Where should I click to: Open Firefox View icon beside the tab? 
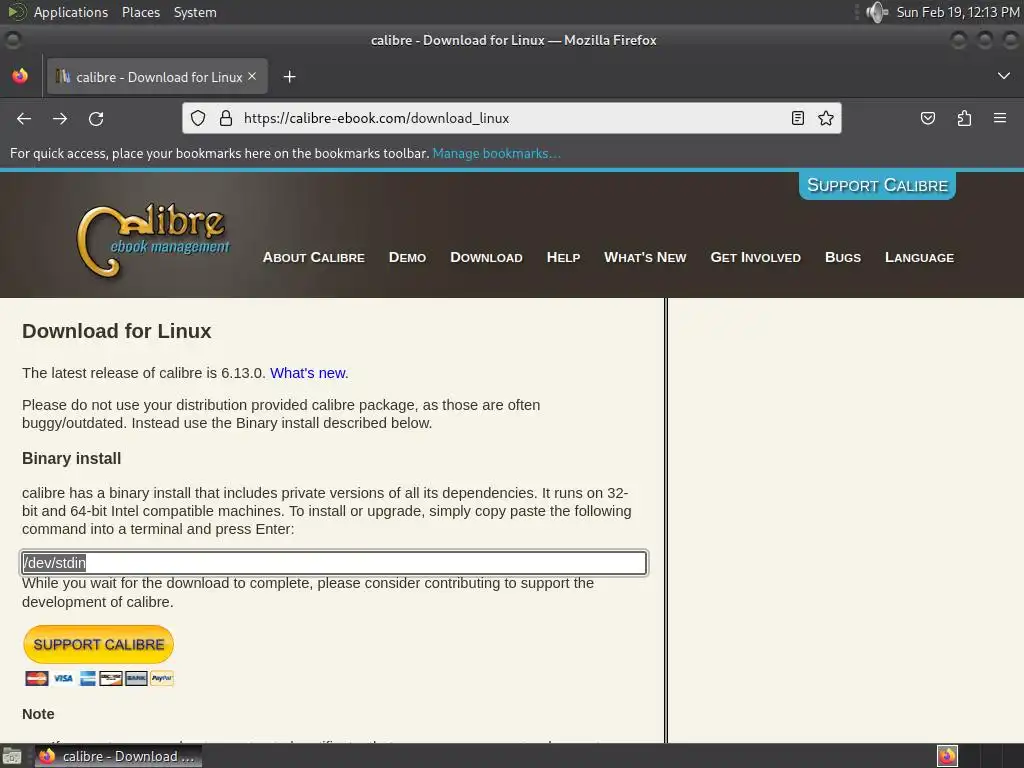click(20, 76)
